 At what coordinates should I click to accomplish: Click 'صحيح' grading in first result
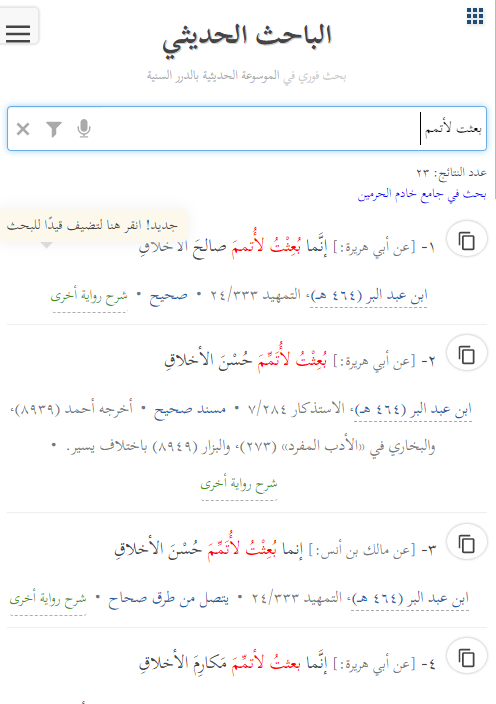coord(168,296)
